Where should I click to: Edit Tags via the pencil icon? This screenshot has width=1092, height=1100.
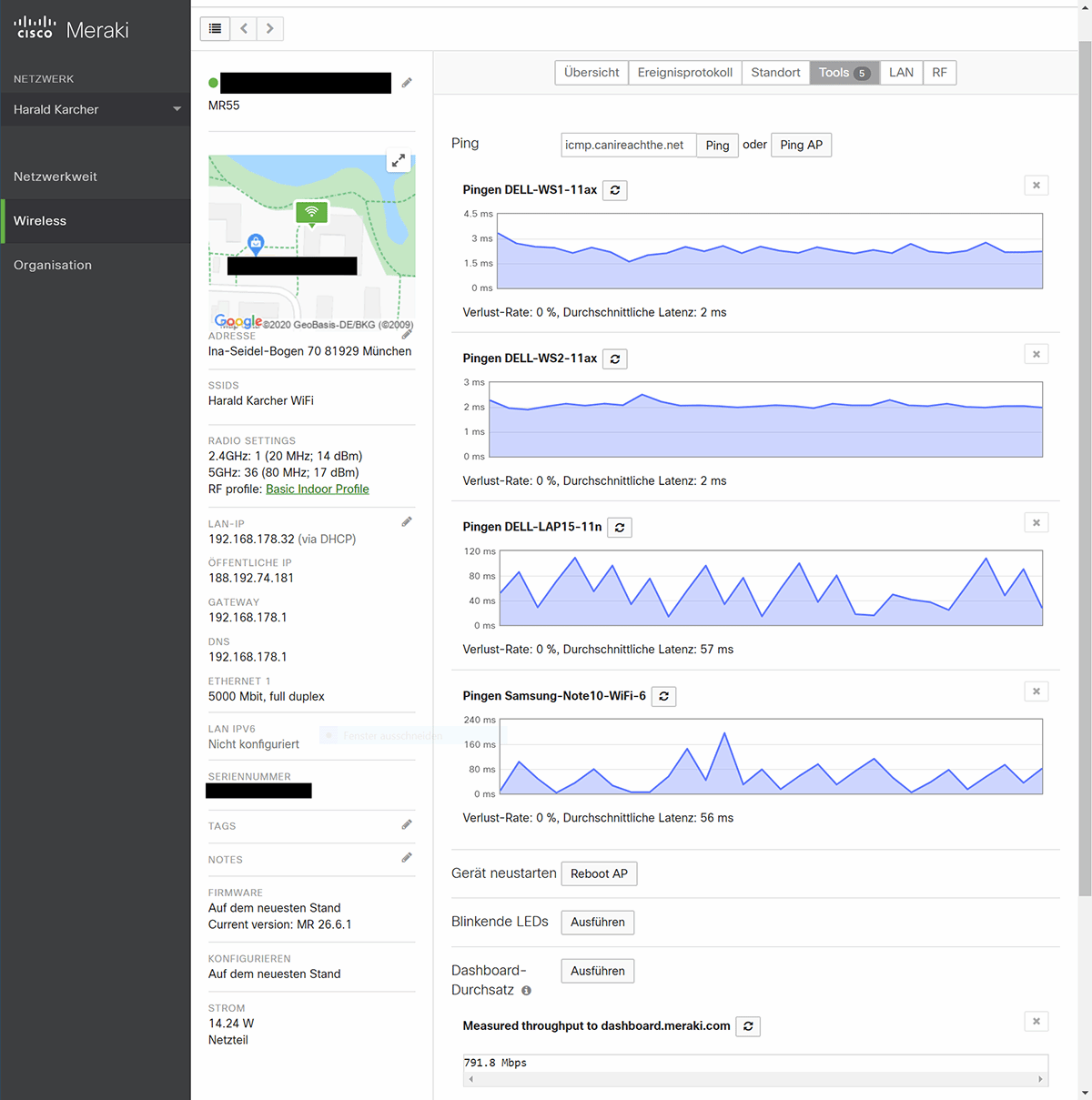[407, 823]
